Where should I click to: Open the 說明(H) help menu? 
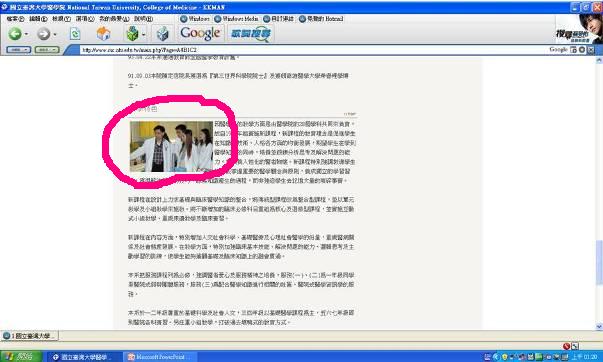pyautogui.click(x=143, y=18)
